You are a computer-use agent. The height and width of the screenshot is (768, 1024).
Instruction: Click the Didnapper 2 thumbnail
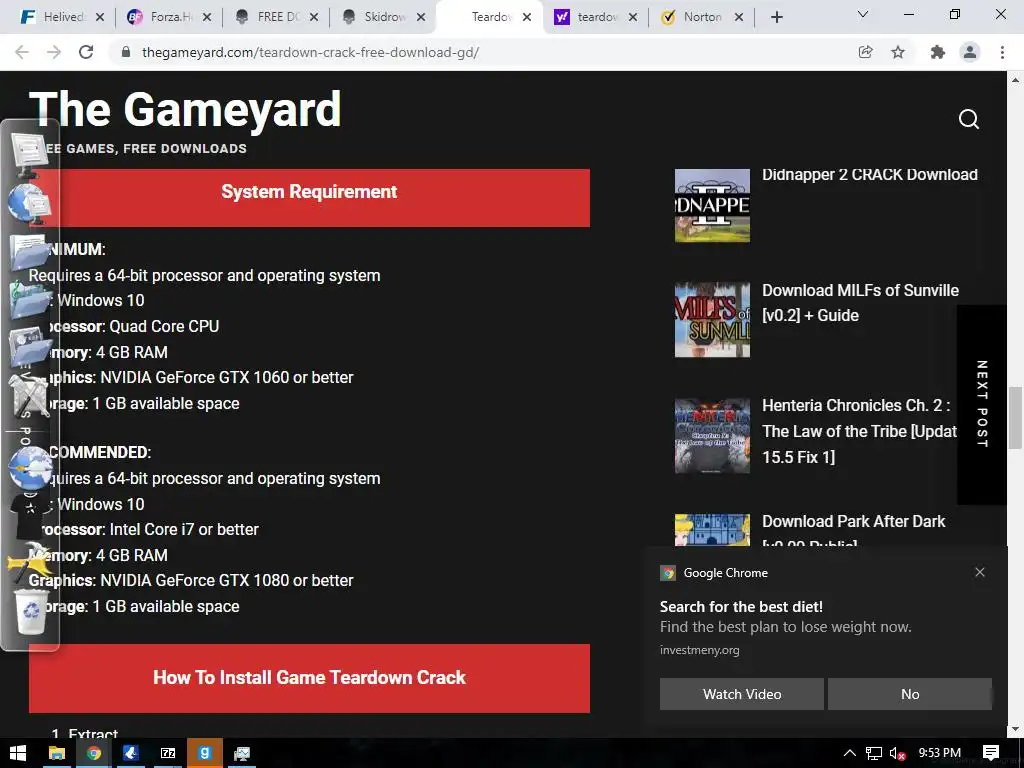point(712,205)
